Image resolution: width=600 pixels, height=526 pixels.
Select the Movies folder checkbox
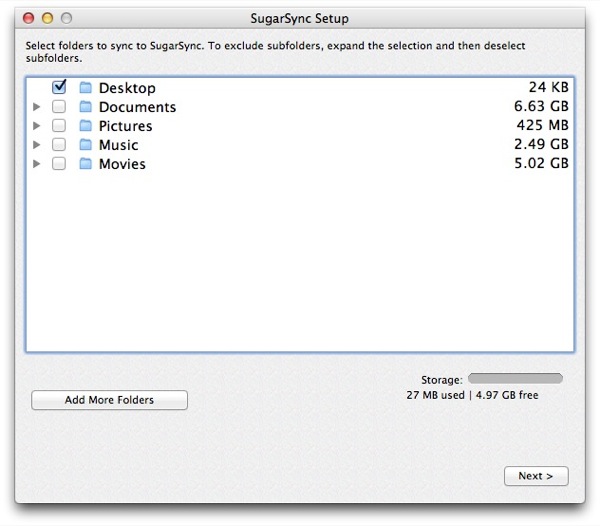click(59, 164)
